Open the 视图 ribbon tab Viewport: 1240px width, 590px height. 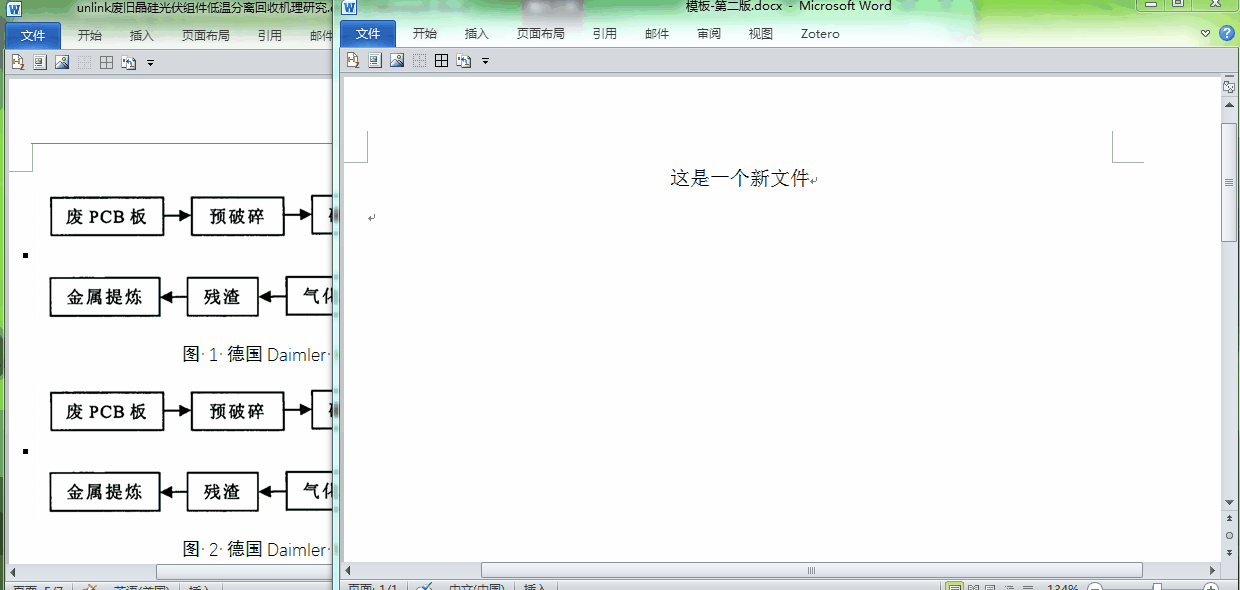[761, 34]
